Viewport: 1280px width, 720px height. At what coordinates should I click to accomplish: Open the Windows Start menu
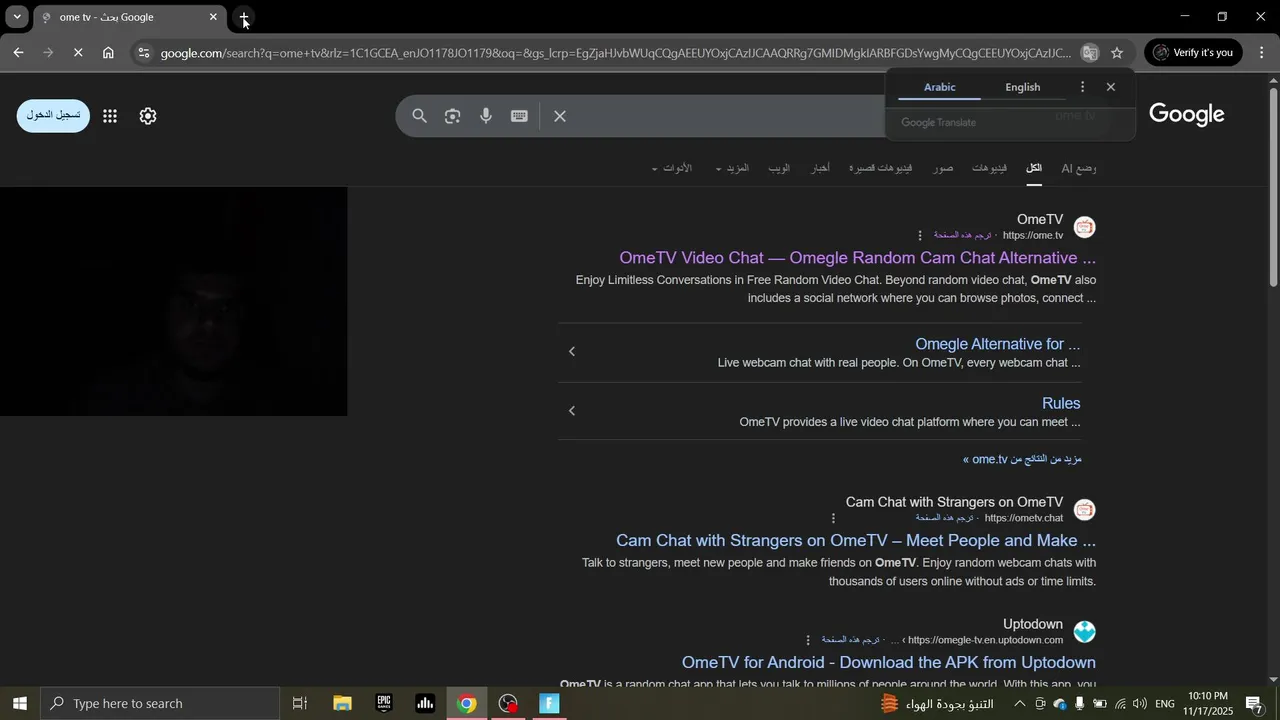19,703
